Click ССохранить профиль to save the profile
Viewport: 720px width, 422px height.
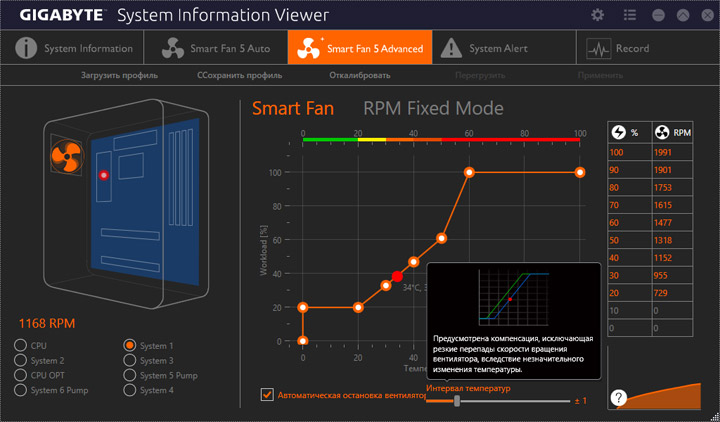click(x=240, y=75)
